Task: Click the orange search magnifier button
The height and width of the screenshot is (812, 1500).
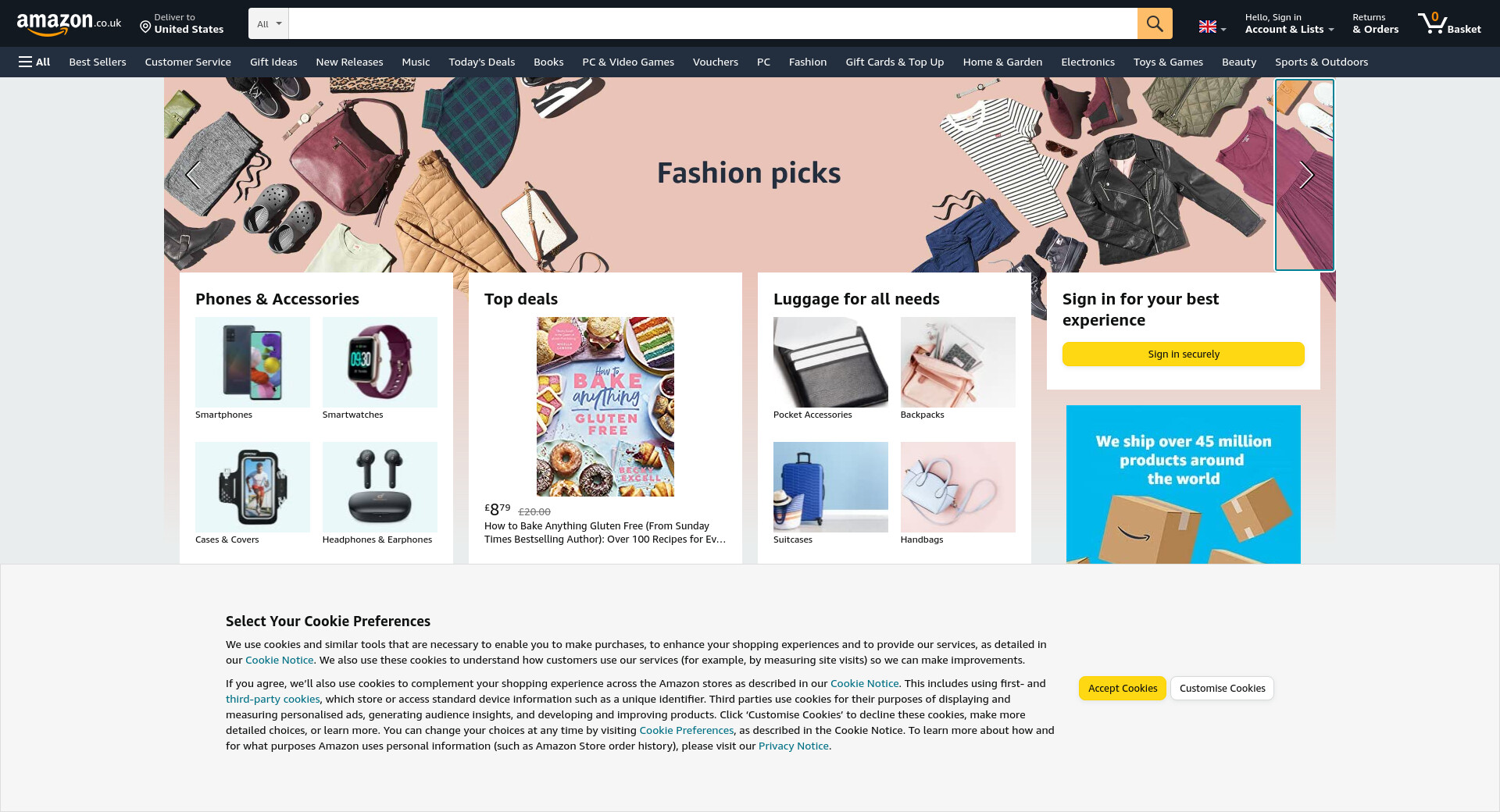Action: [x=1155, y=23]
